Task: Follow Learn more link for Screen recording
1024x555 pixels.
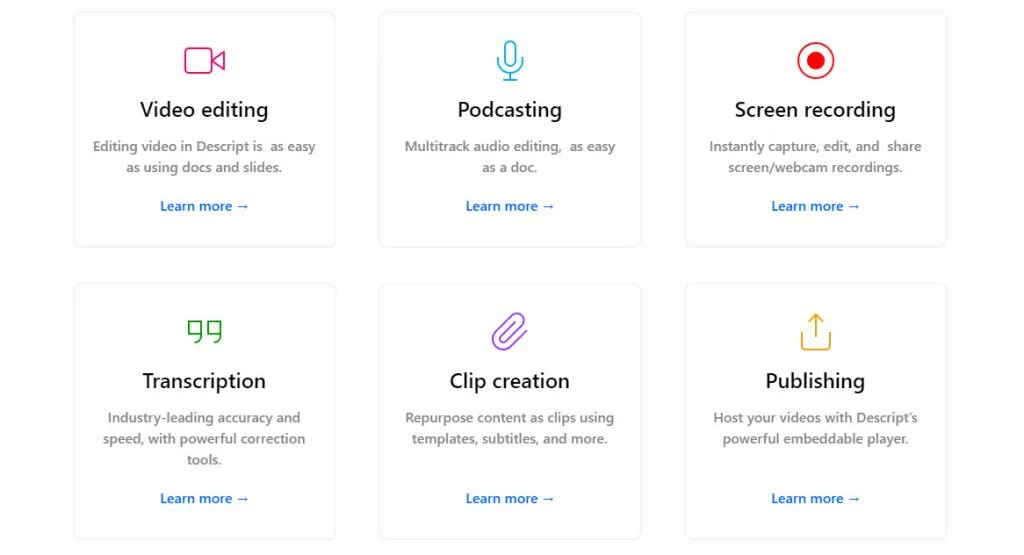Action: click(815, 206)
